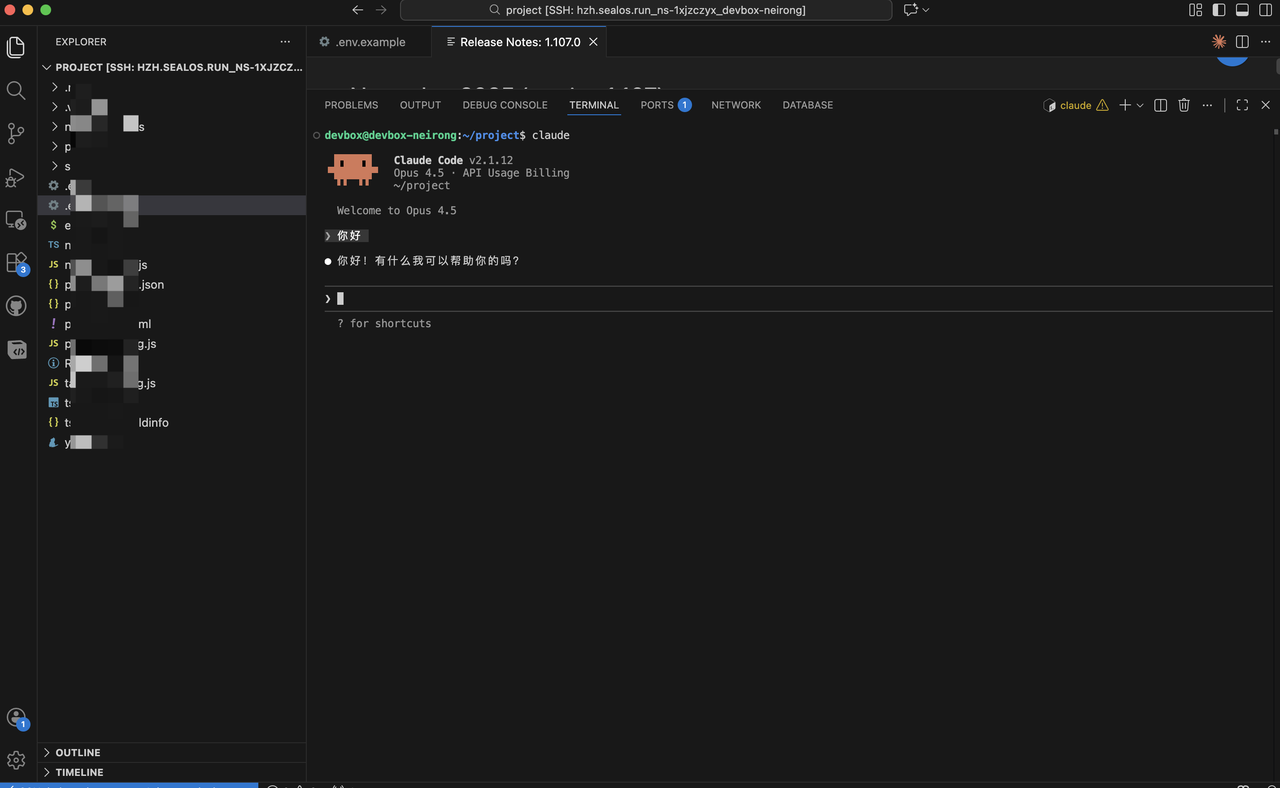This screenshot has width=1280, height=788.
Task: Kill the terminal with trash icon
Action: pos(1184,105)
